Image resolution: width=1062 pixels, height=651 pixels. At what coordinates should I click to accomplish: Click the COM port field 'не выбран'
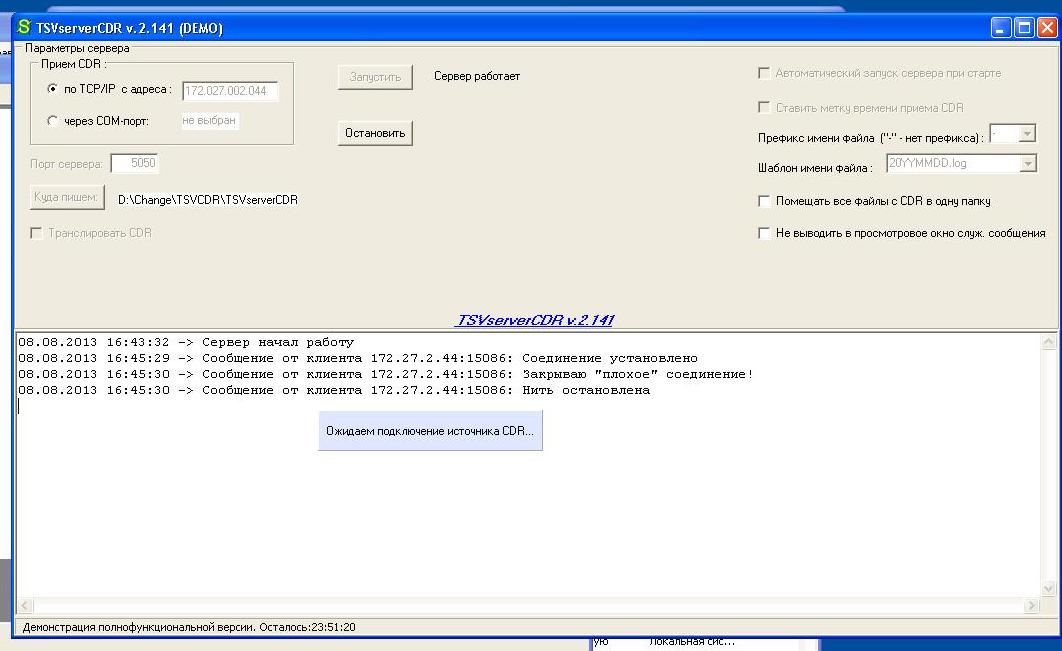pos(209,121)
